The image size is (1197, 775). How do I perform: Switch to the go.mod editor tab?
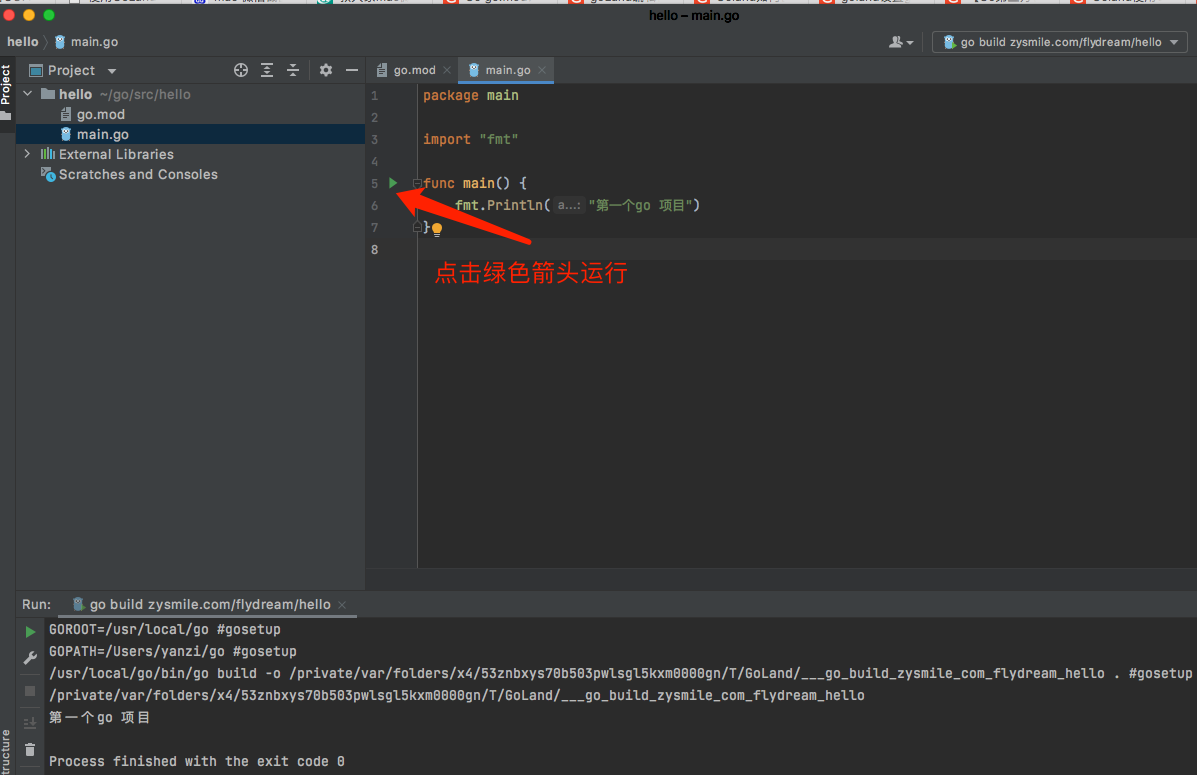[x=406, y=70]
